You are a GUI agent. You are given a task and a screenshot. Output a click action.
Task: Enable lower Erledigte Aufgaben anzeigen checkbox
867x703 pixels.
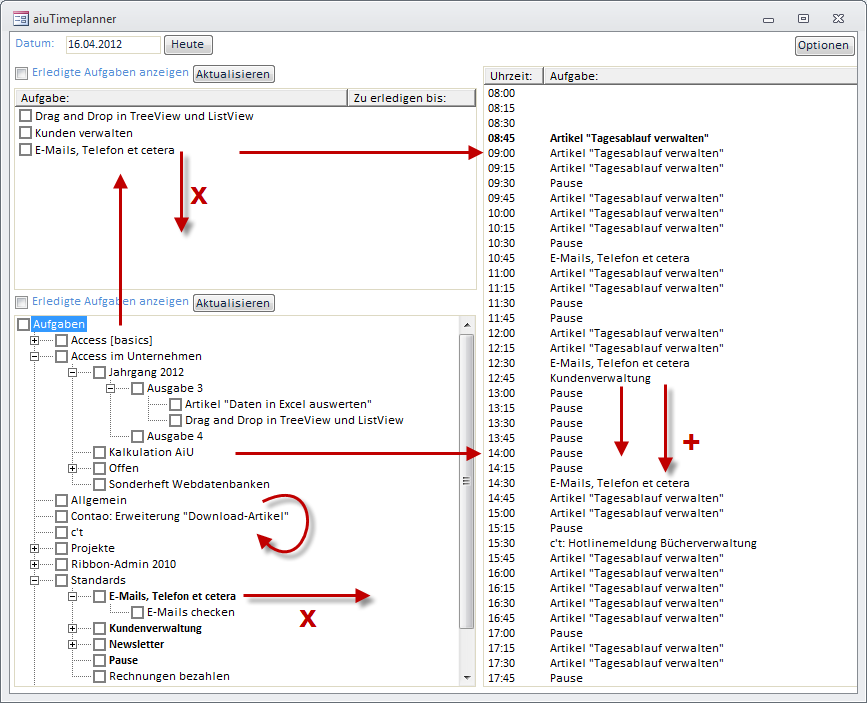22,302
